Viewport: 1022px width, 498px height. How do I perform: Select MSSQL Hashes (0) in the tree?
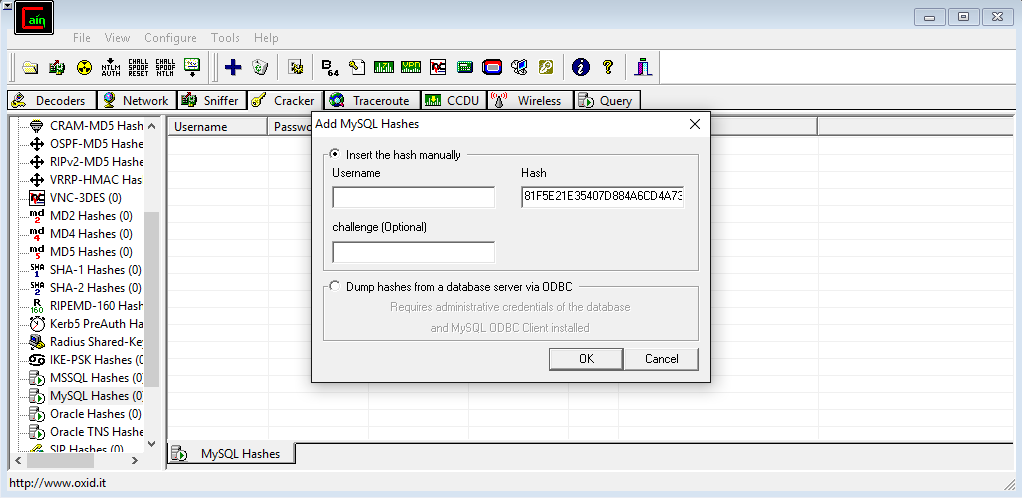click(x=96, y=377)
